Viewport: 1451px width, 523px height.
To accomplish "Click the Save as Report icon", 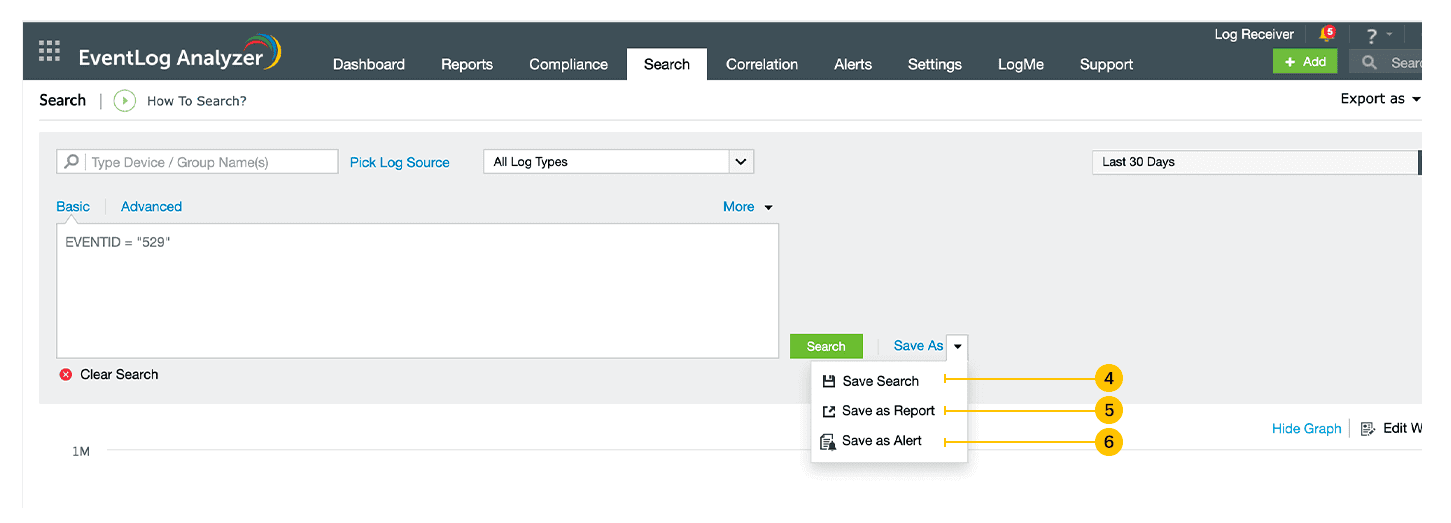I will click(828, 411).
